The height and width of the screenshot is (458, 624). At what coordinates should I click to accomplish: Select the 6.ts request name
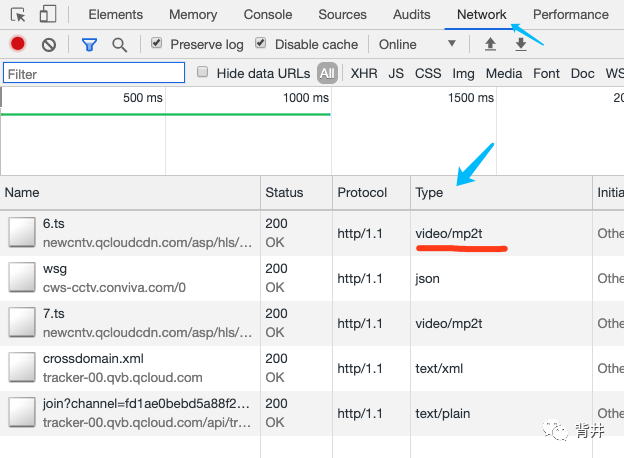point(54,224)
